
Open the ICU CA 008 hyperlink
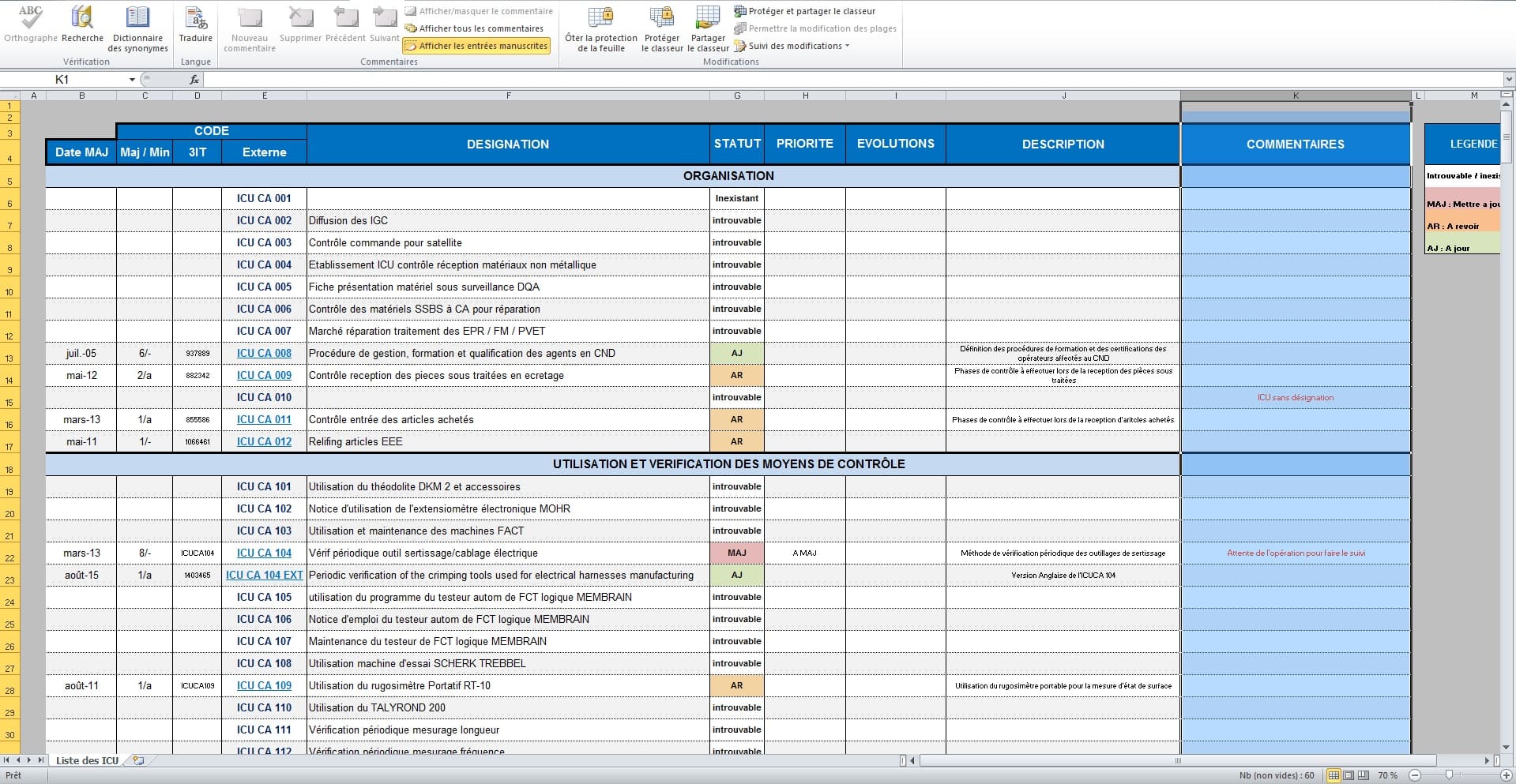pyautogui.click(x=264, y=354)
